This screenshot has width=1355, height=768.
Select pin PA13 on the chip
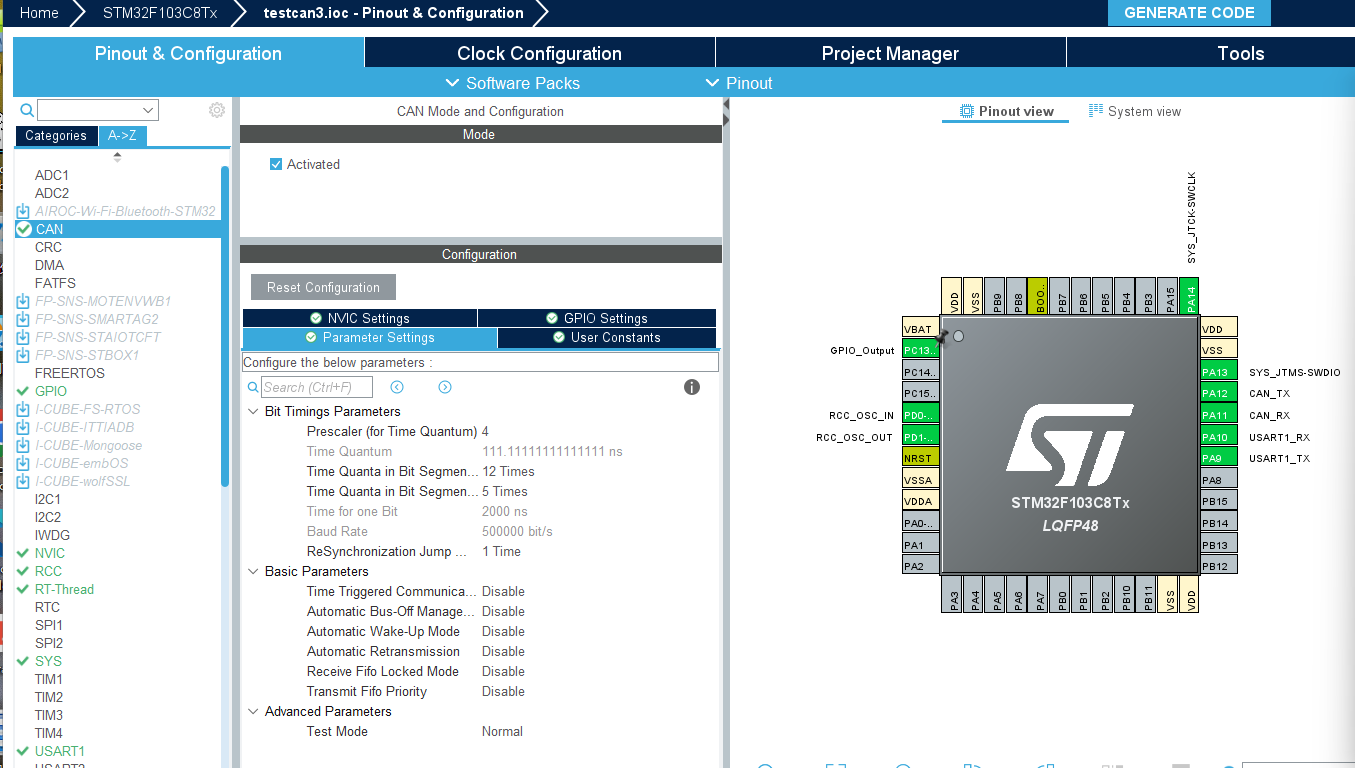click(x=1219, y=372)
